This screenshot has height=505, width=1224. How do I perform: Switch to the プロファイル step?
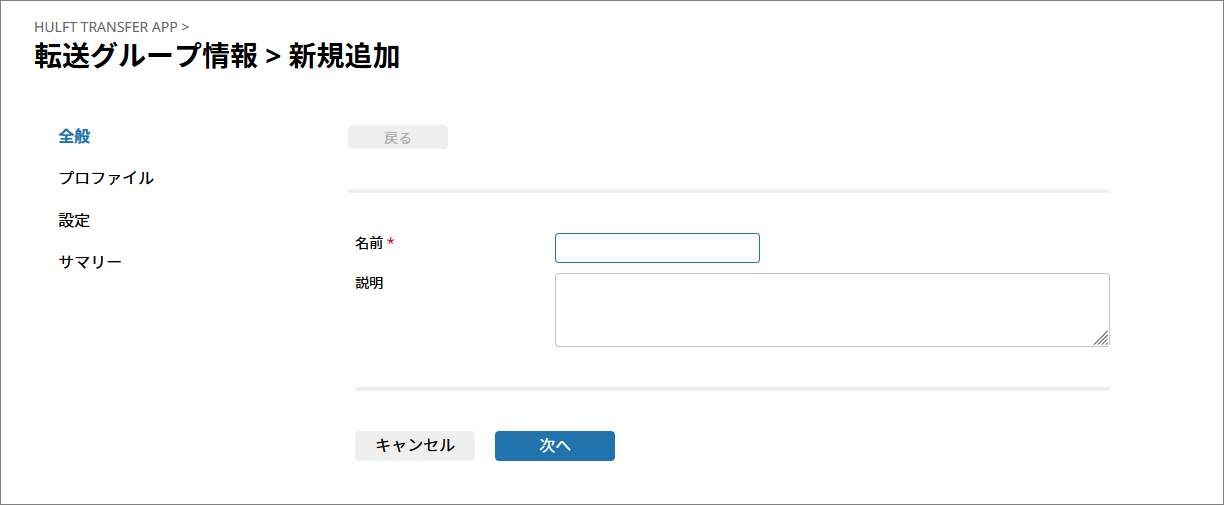[106, 178]
